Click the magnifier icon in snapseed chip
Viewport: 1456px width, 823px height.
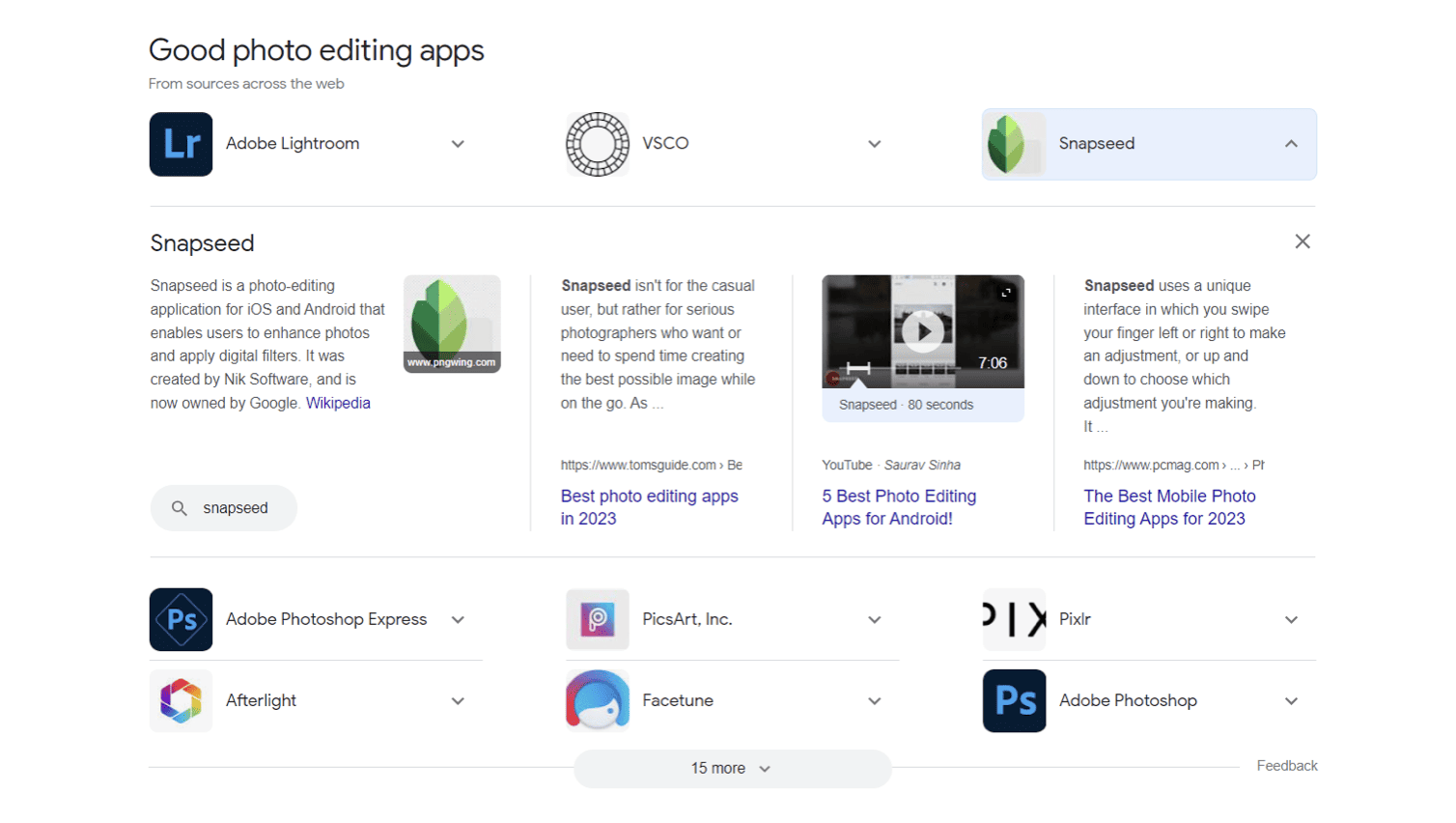click(179, 508)
